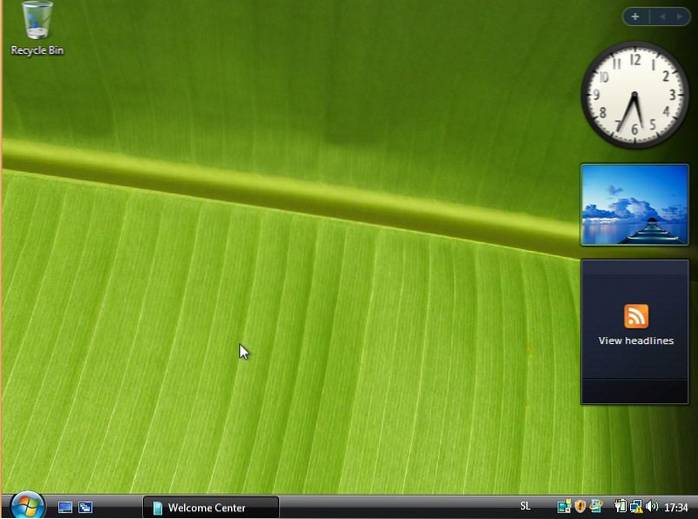The height and width of the screenshot is (519, 698).
Task: Click the analog clock gadget
Action: pos(635,96)
